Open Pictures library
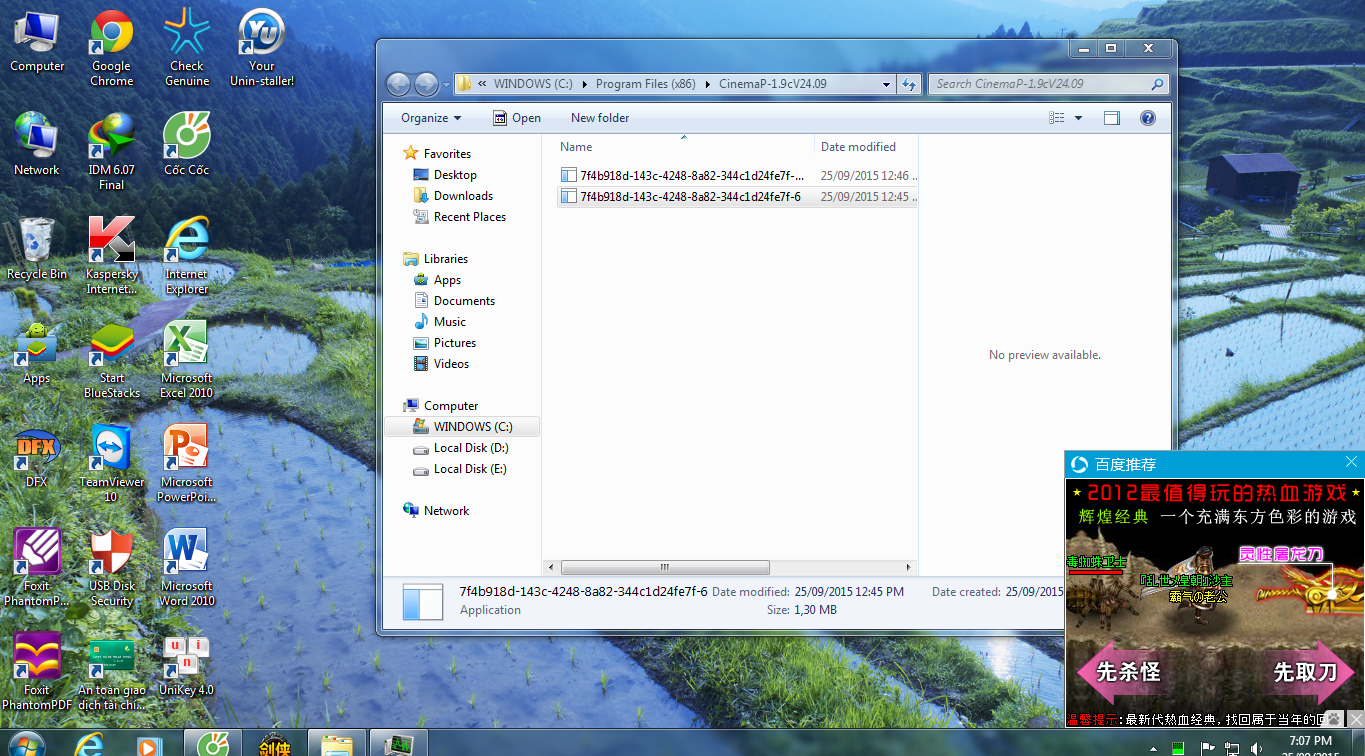This screenshot has width=1365, height=756. point(454,343)
